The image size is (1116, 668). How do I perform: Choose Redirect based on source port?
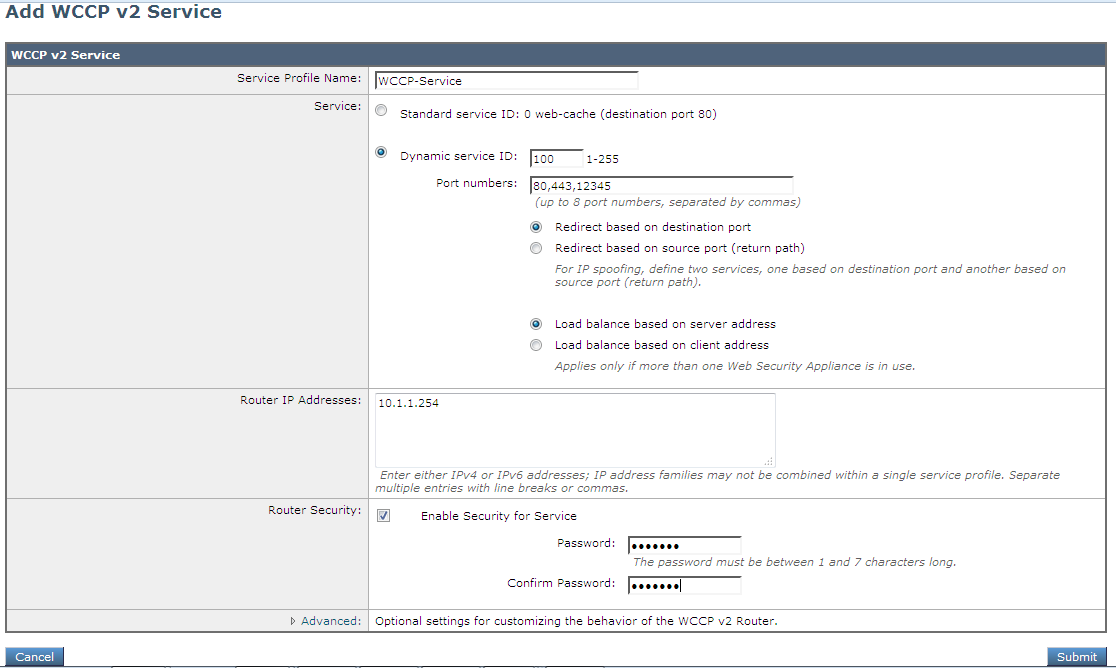pos(536,248)
